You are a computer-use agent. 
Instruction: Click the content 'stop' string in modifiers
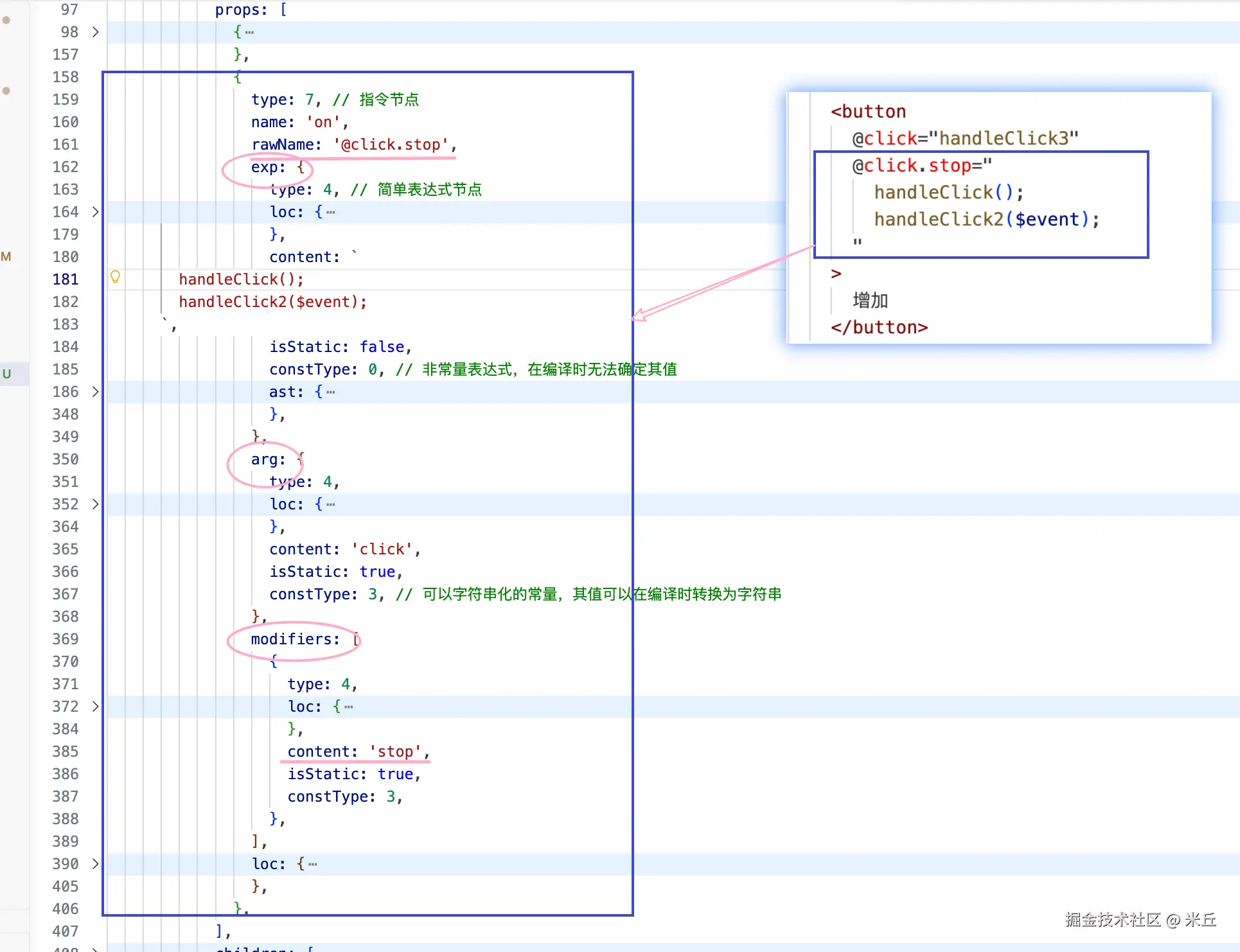coord(395,752)
